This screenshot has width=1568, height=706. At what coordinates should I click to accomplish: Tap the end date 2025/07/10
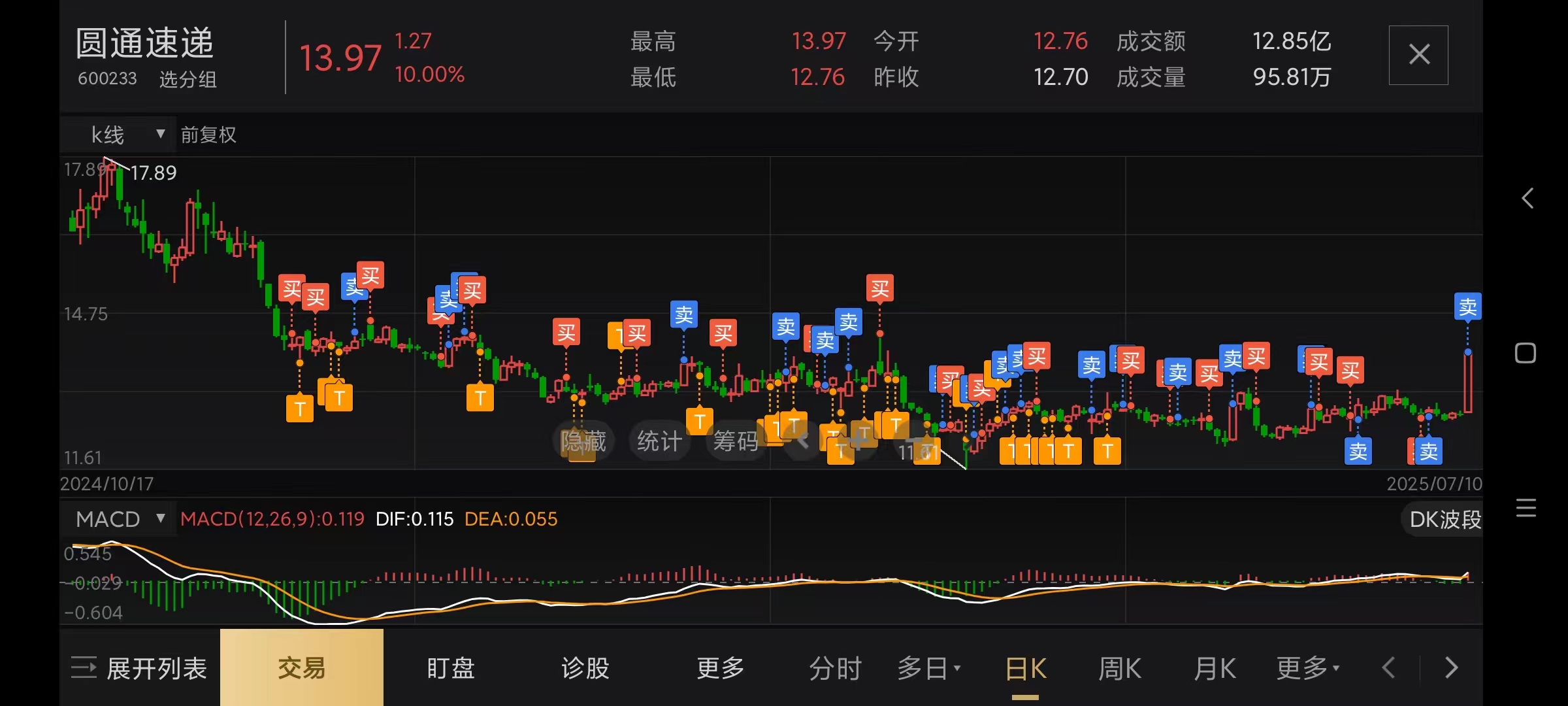[x=1435, y=484]
